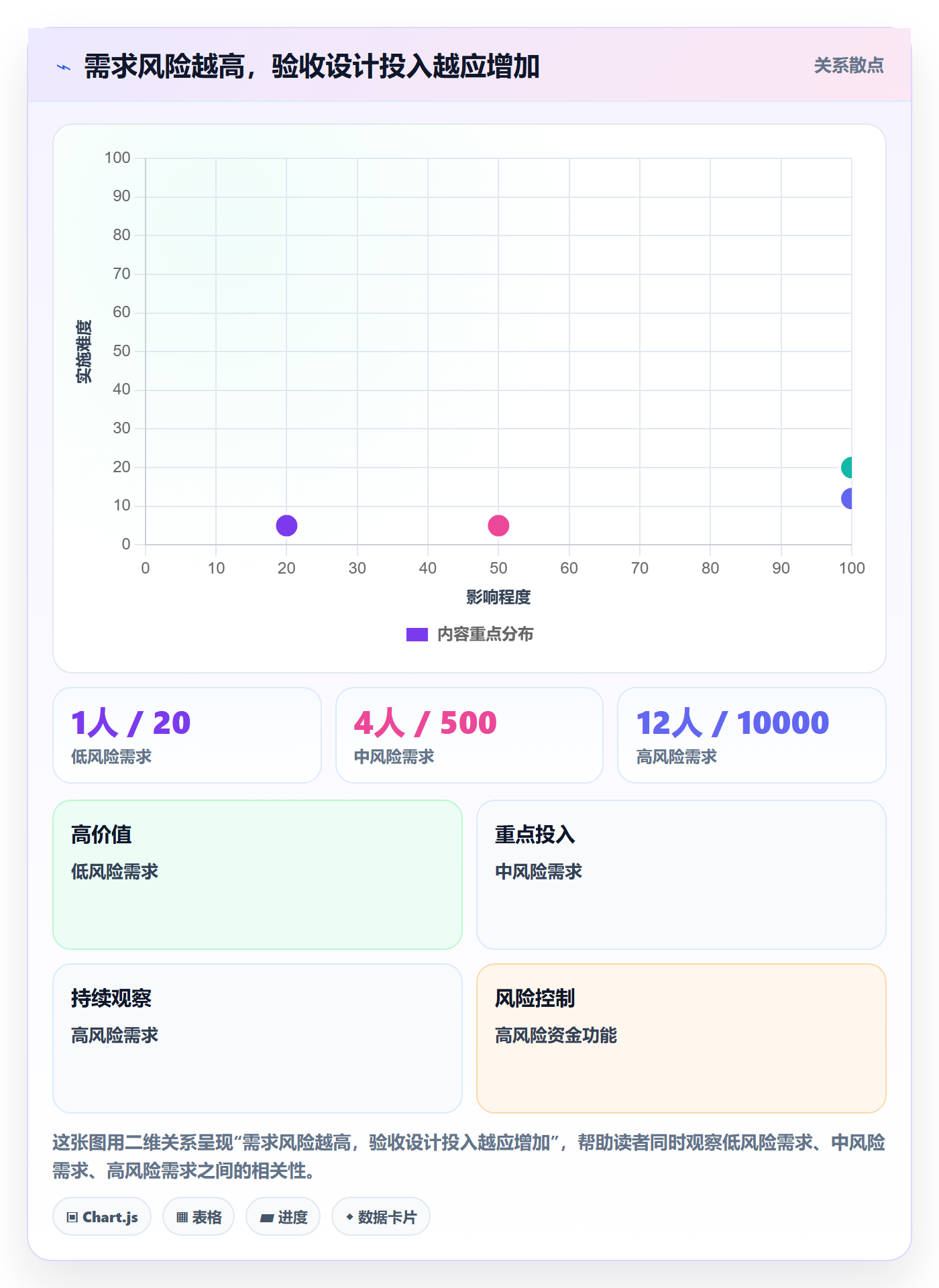This screenshot has height=1288, width=939.
Task: Select the green 高价值 quadrant card
Action: click(x=258, y=875)
